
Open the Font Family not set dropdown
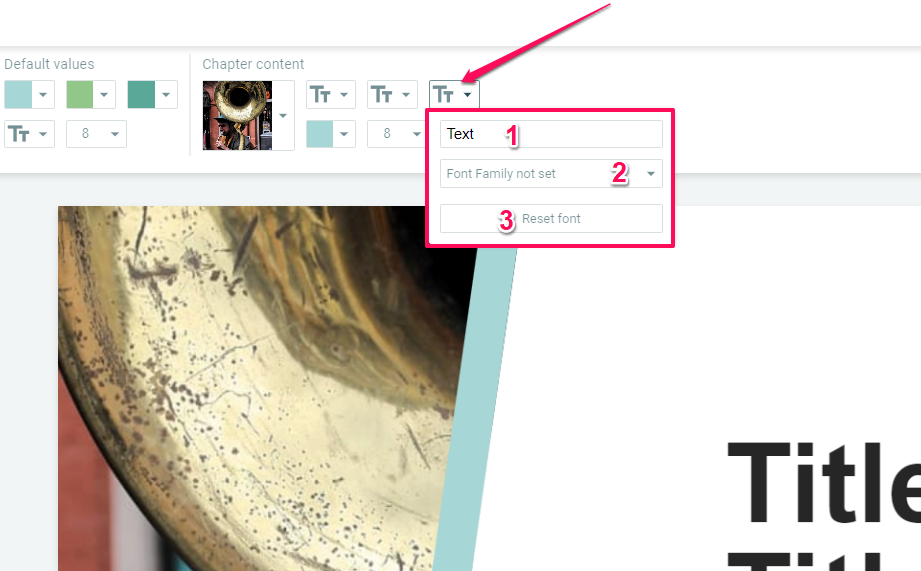(552, 174)
